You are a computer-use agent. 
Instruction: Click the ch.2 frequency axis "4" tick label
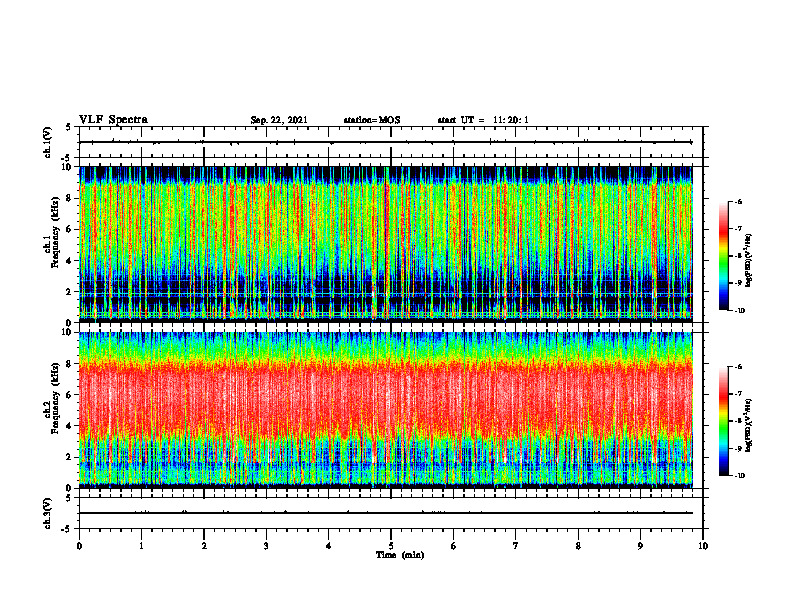pyautogui.click(x=70, y=426)
